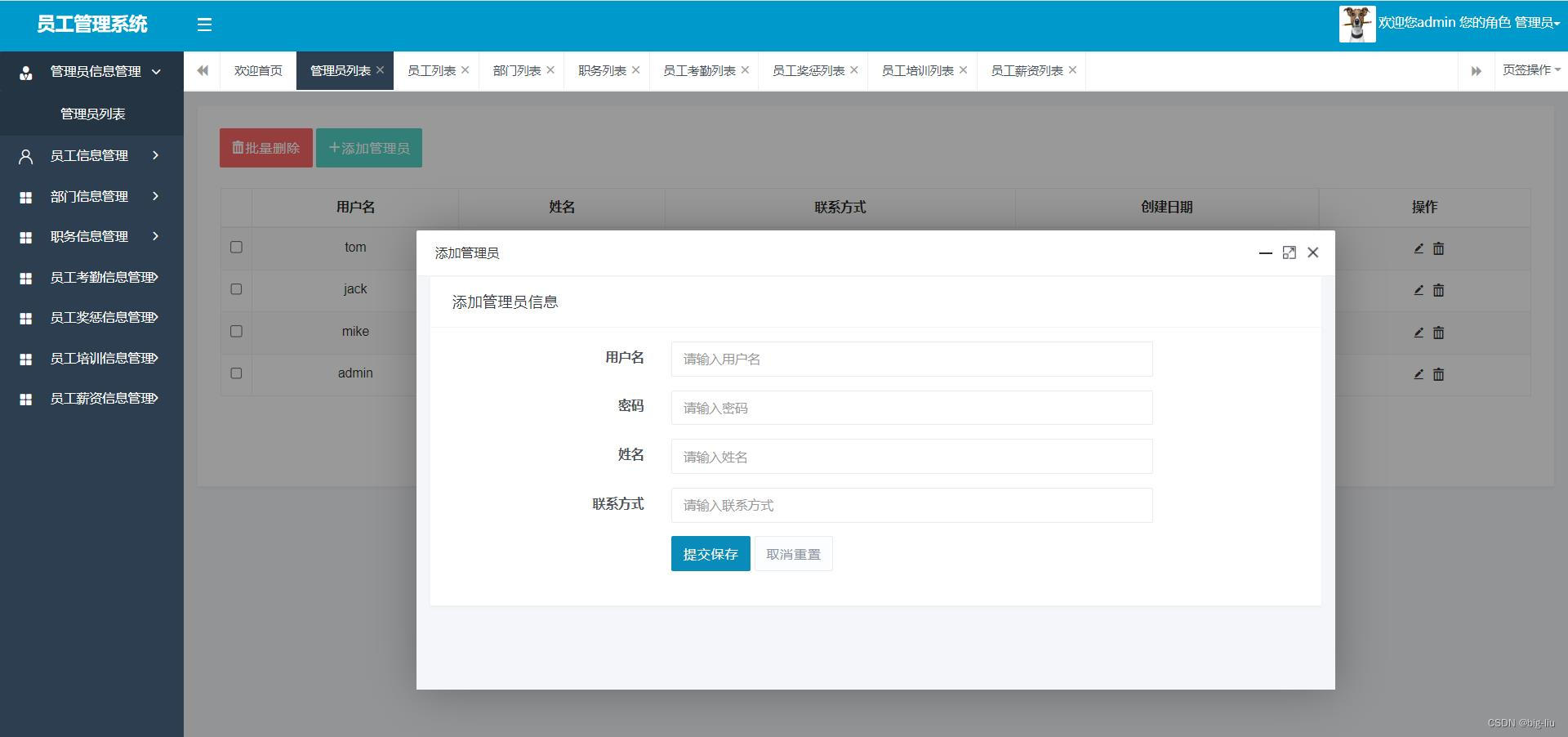Click the delete icon in jack's row

1438,290
